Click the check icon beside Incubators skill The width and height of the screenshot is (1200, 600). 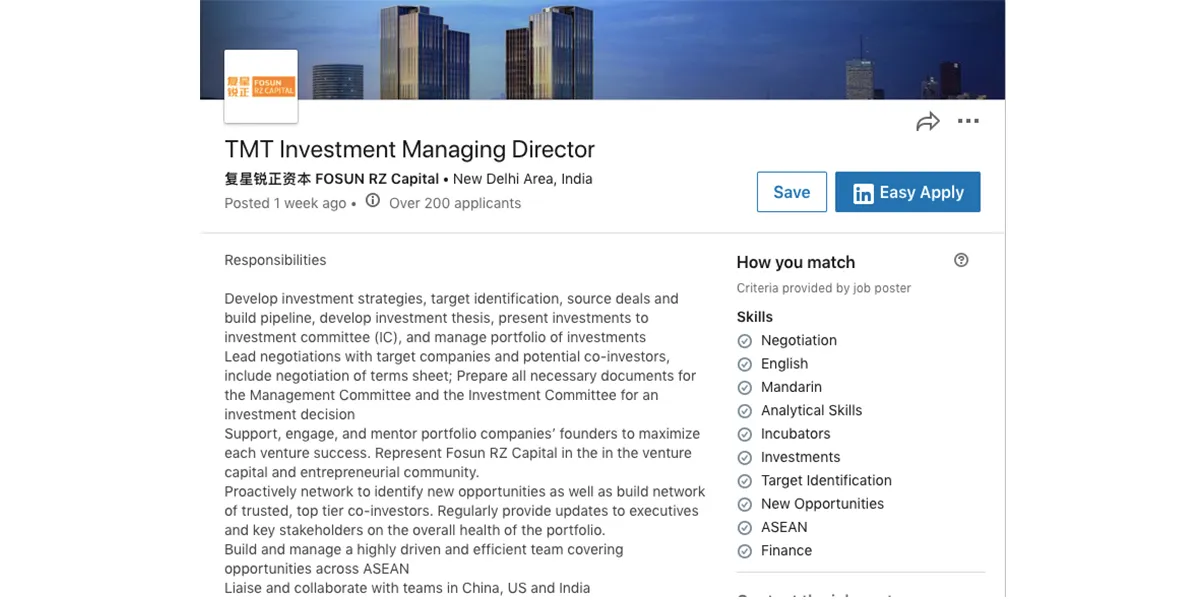745,434
